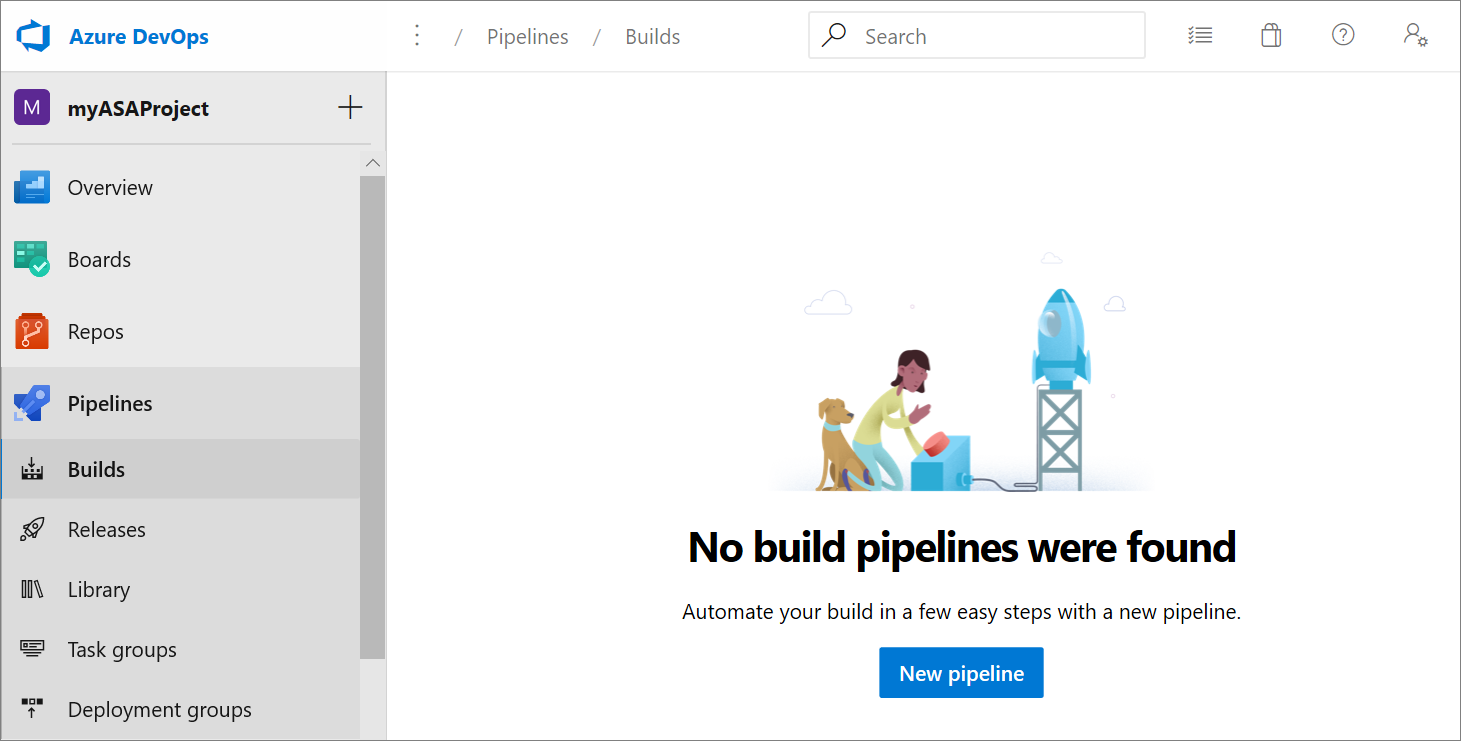Open the breadcrumb ellipsis menu
The width and height of the screenshot is (1461, 741).
click(417, 35)
